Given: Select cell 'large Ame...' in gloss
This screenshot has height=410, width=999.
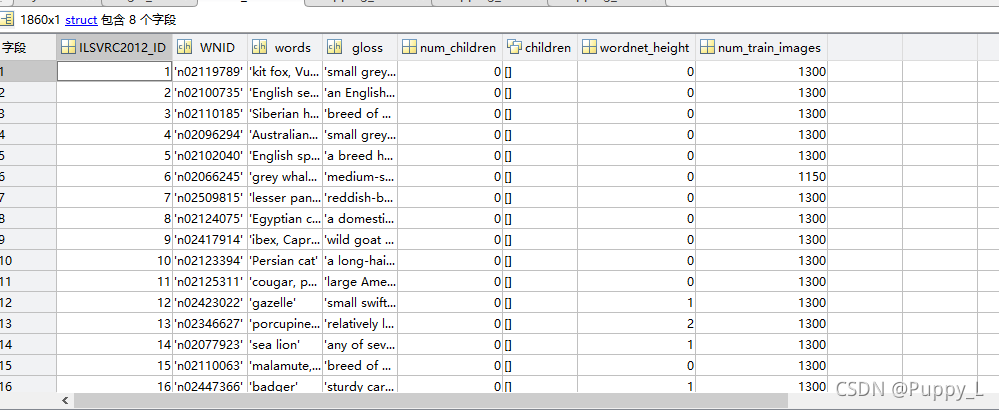Looking at the screenshot, I should 360,281.
